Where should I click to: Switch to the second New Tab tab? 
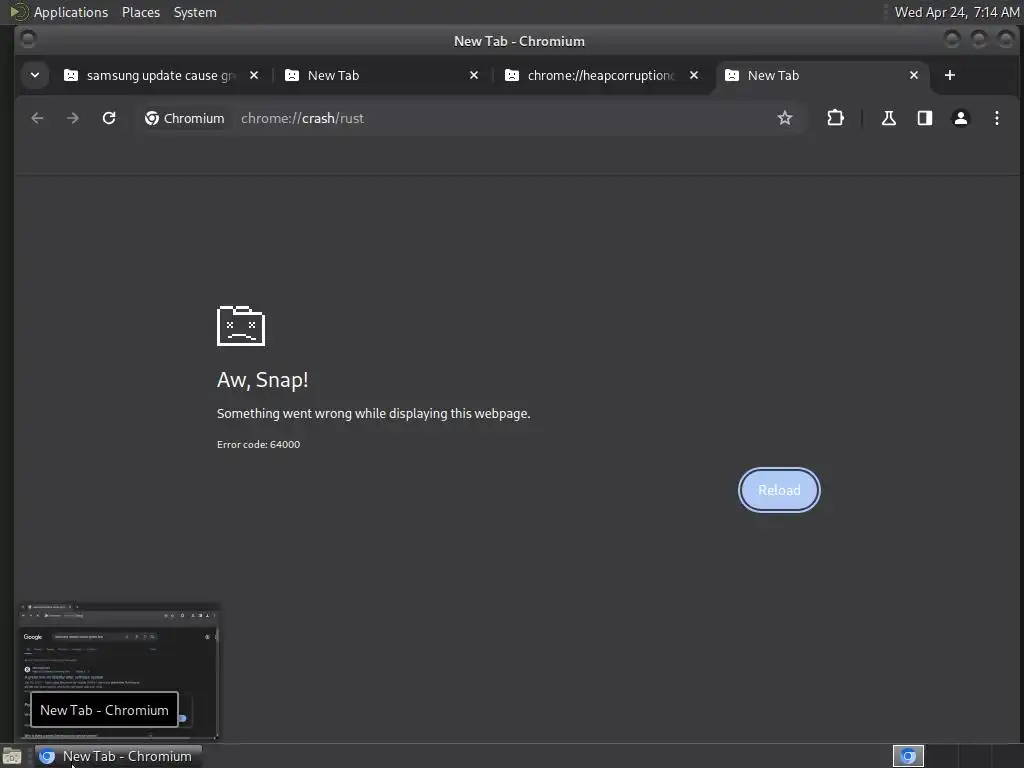pos(381,75)
